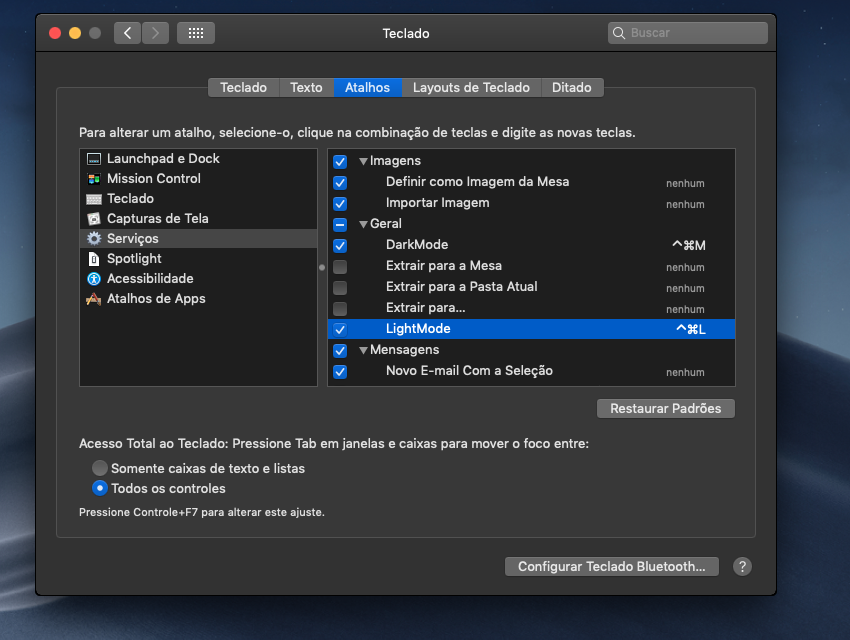Click the Spotlight category icon
This screenshot has height=640, width=850.
click(x=94, y=259)
